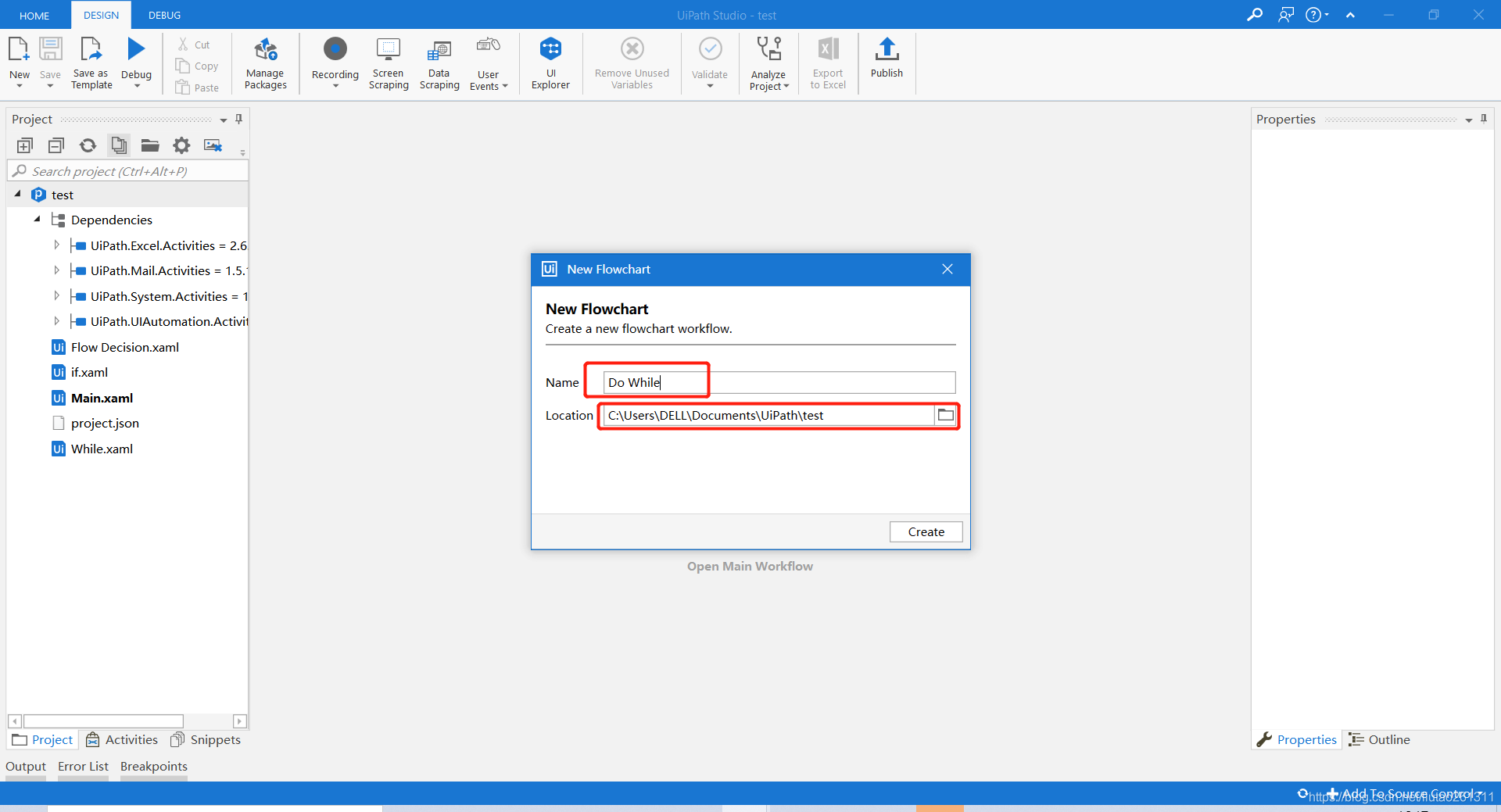This screenshot has height=812, width=1501.
Task: Open the Snippets panel tab
Action: [206, 739]
